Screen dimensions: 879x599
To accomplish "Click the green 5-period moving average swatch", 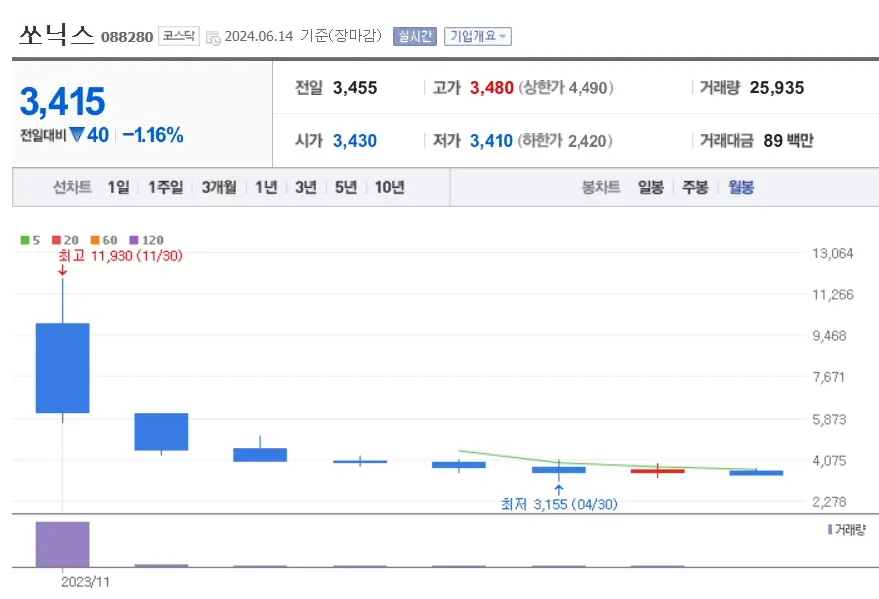I will (25, 240).
